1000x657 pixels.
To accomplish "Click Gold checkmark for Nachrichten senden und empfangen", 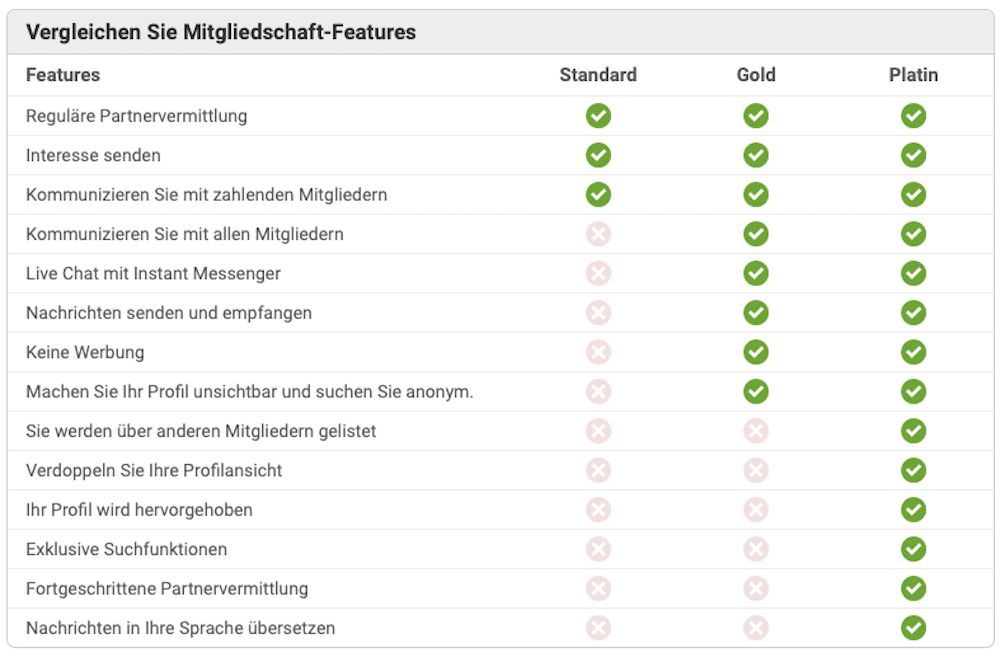I will pos(756,313).
